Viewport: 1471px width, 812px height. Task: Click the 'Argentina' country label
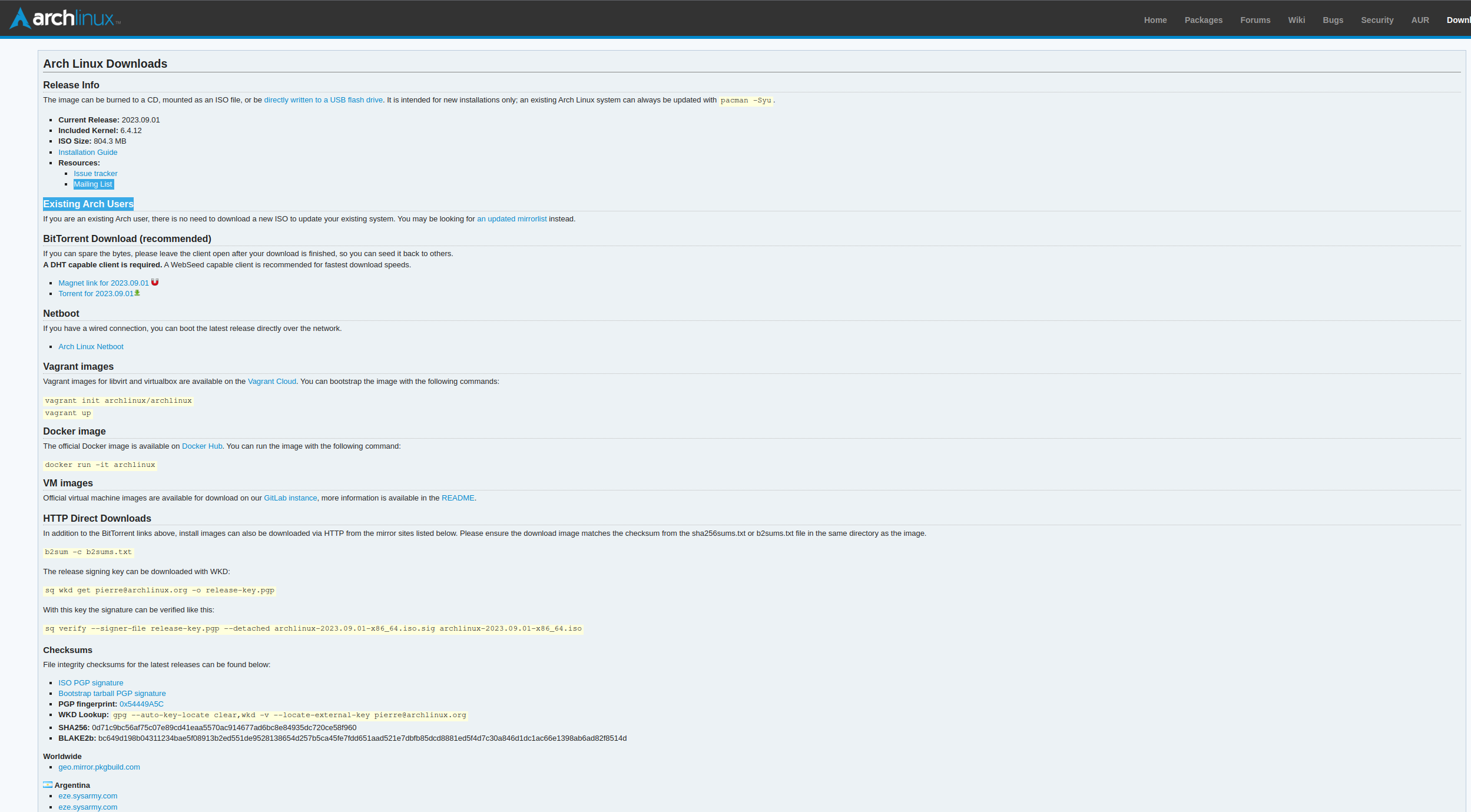pyautogui.click(x=72, y=786)
